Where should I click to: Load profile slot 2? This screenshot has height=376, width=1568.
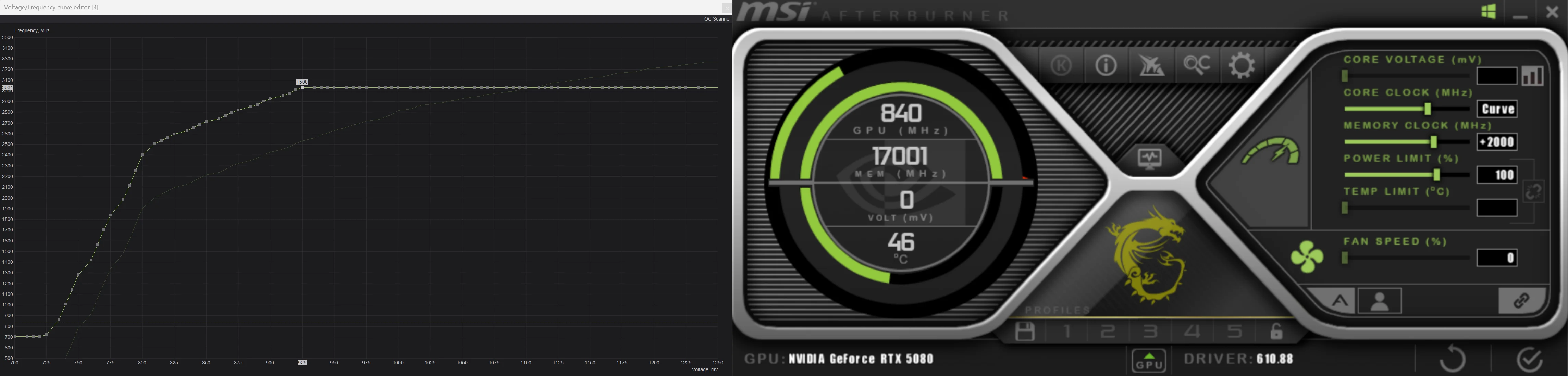click(1109, 331)
